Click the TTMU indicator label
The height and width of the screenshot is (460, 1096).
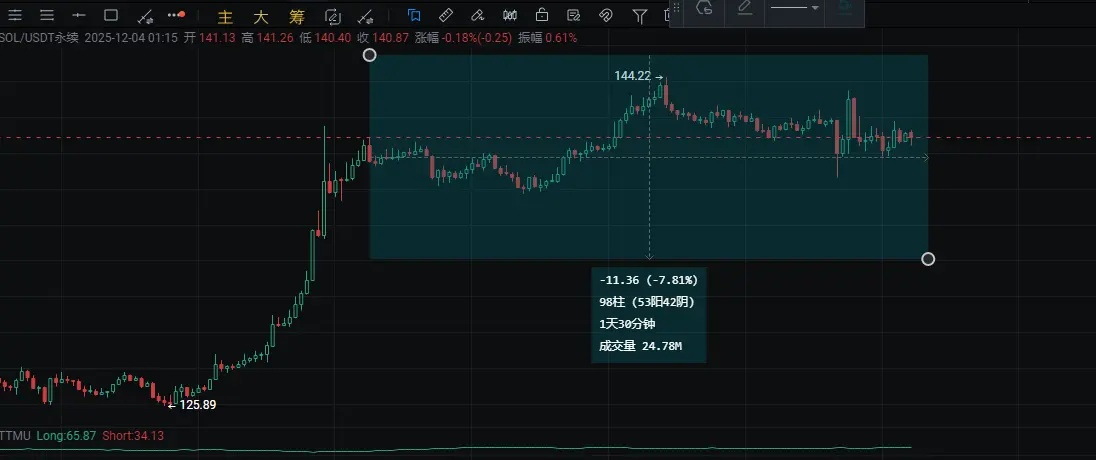(x=15, y=436)
